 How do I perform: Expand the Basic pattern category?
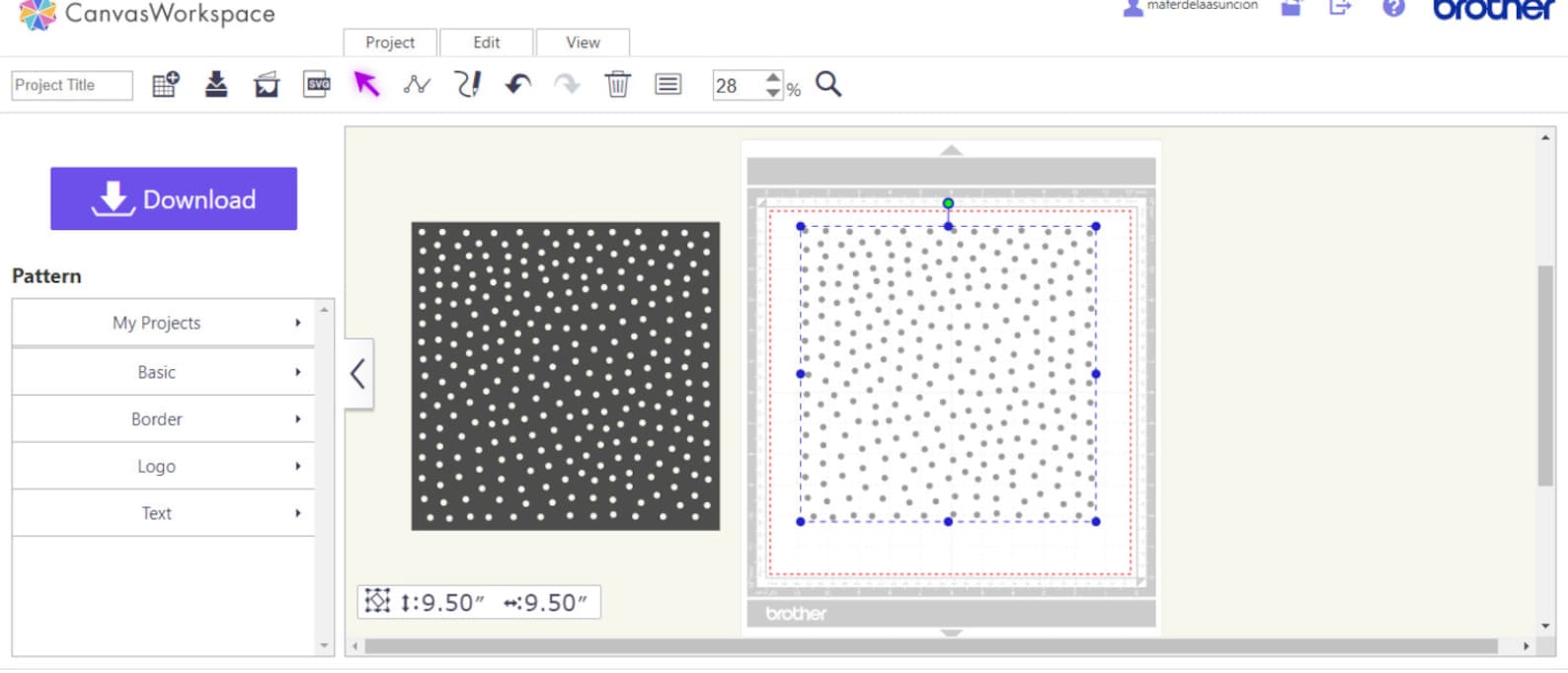(163, 372)
